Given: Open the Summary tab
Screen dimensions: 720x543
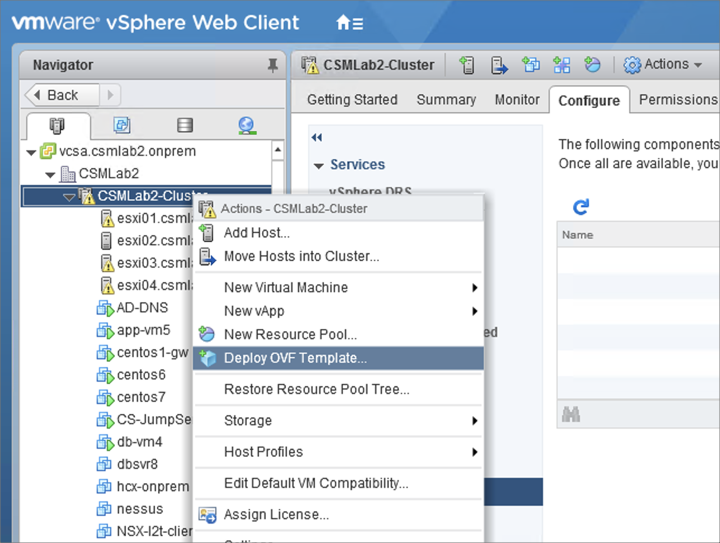Looking at the screenshot, I should point(446,100).
